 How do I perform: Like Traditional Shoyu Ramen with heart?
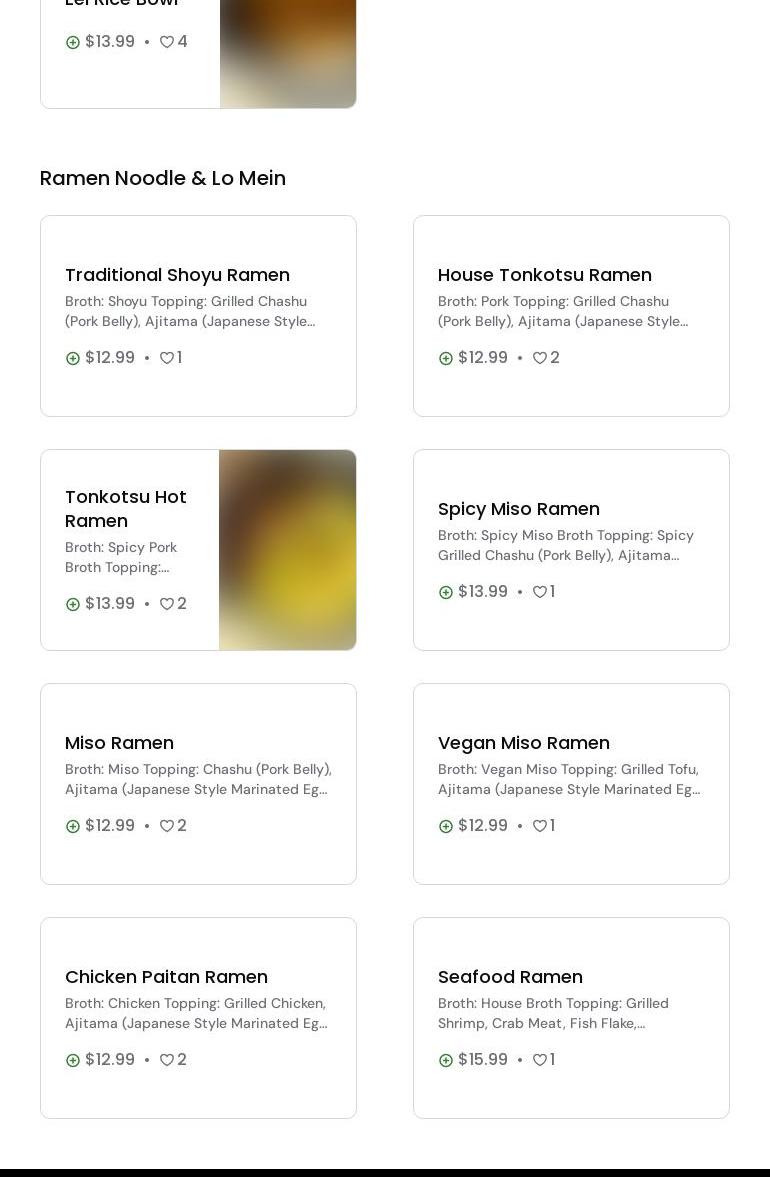tap(167, 358)
